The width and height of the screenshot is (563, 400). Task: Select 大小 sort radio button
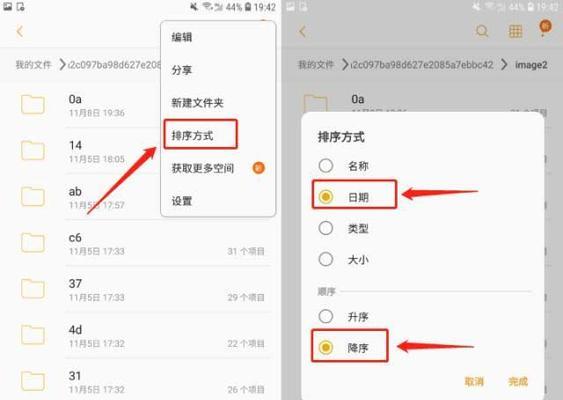coord(326,259)
